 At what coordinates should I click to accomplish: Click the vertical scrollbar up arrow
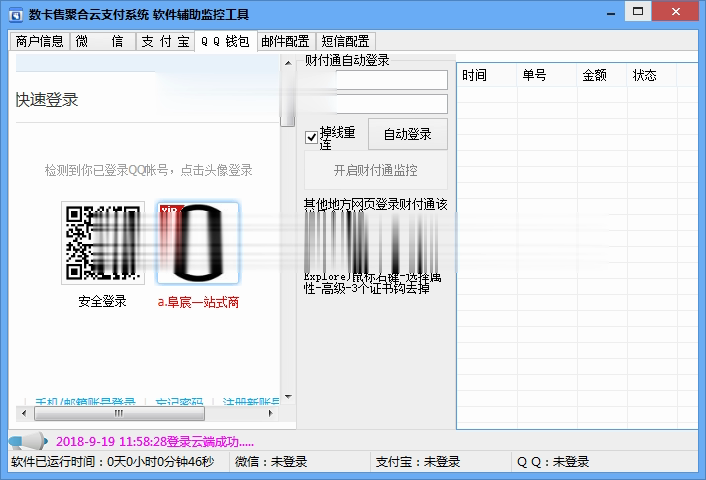click(288, 63)
